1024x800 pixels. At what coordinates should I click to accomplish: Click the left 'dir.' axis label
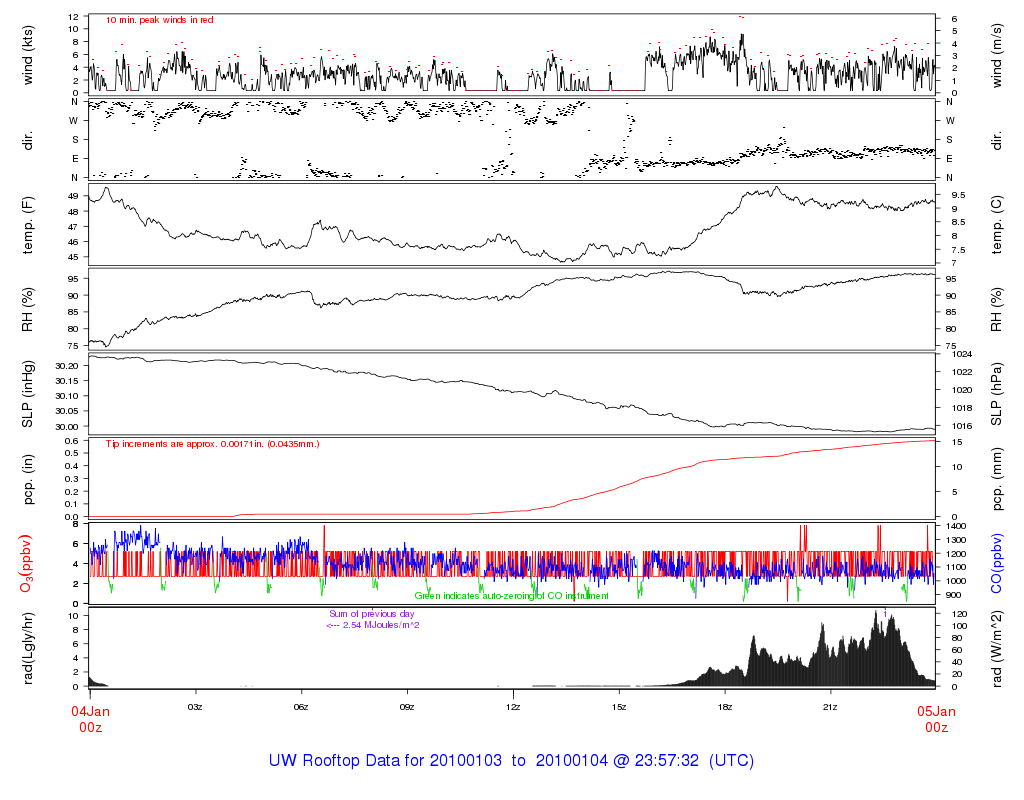[27, 140]
